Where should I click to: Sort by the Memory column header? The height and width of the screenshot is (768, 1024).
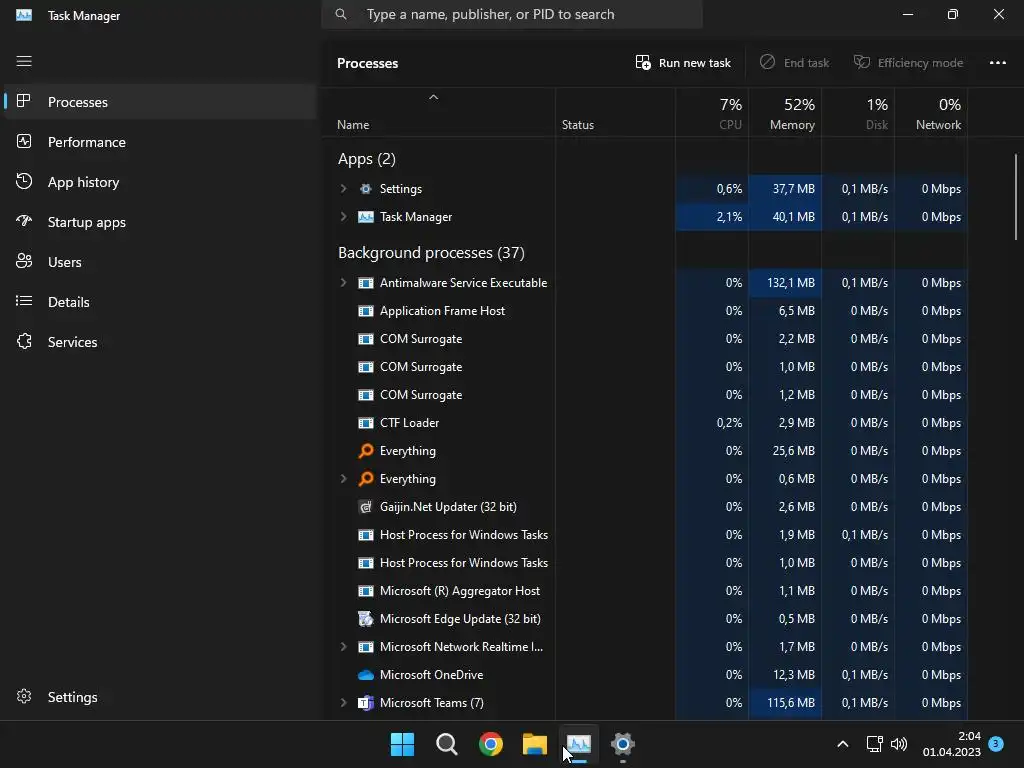point(785,114)
